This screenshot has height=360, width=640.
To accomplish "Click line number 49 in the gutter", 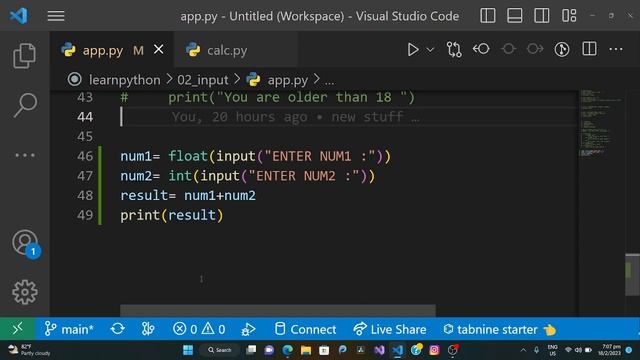I will [x=85, y=215].
